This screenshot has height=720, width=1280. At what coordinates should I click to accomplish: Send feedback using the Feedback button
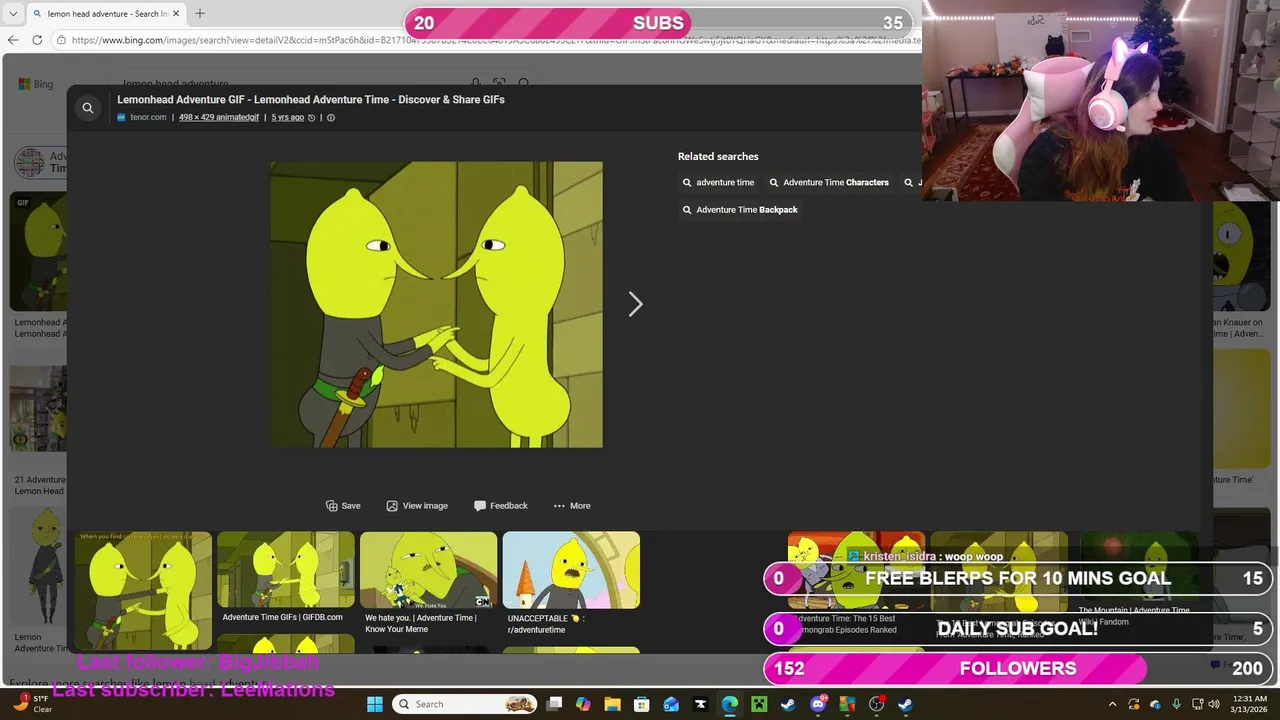[x=501, y=505]
